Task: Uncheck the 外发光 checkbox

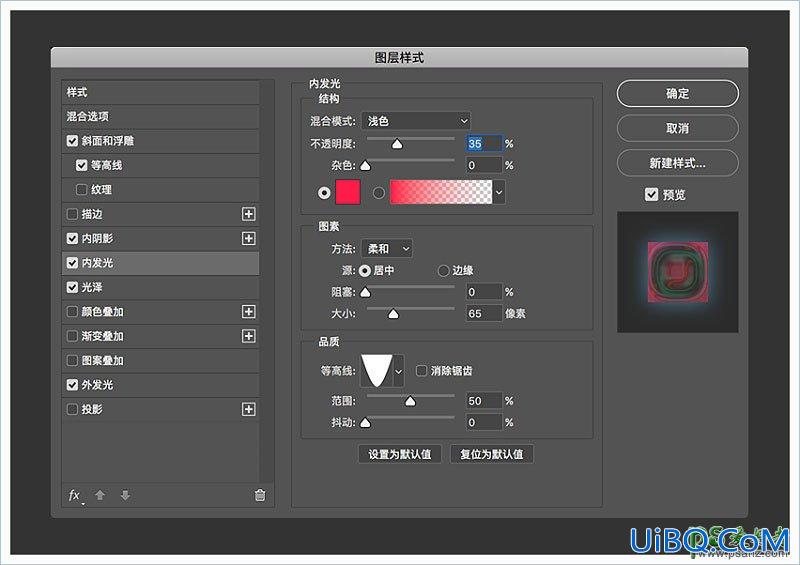Action: pos(72,385)
